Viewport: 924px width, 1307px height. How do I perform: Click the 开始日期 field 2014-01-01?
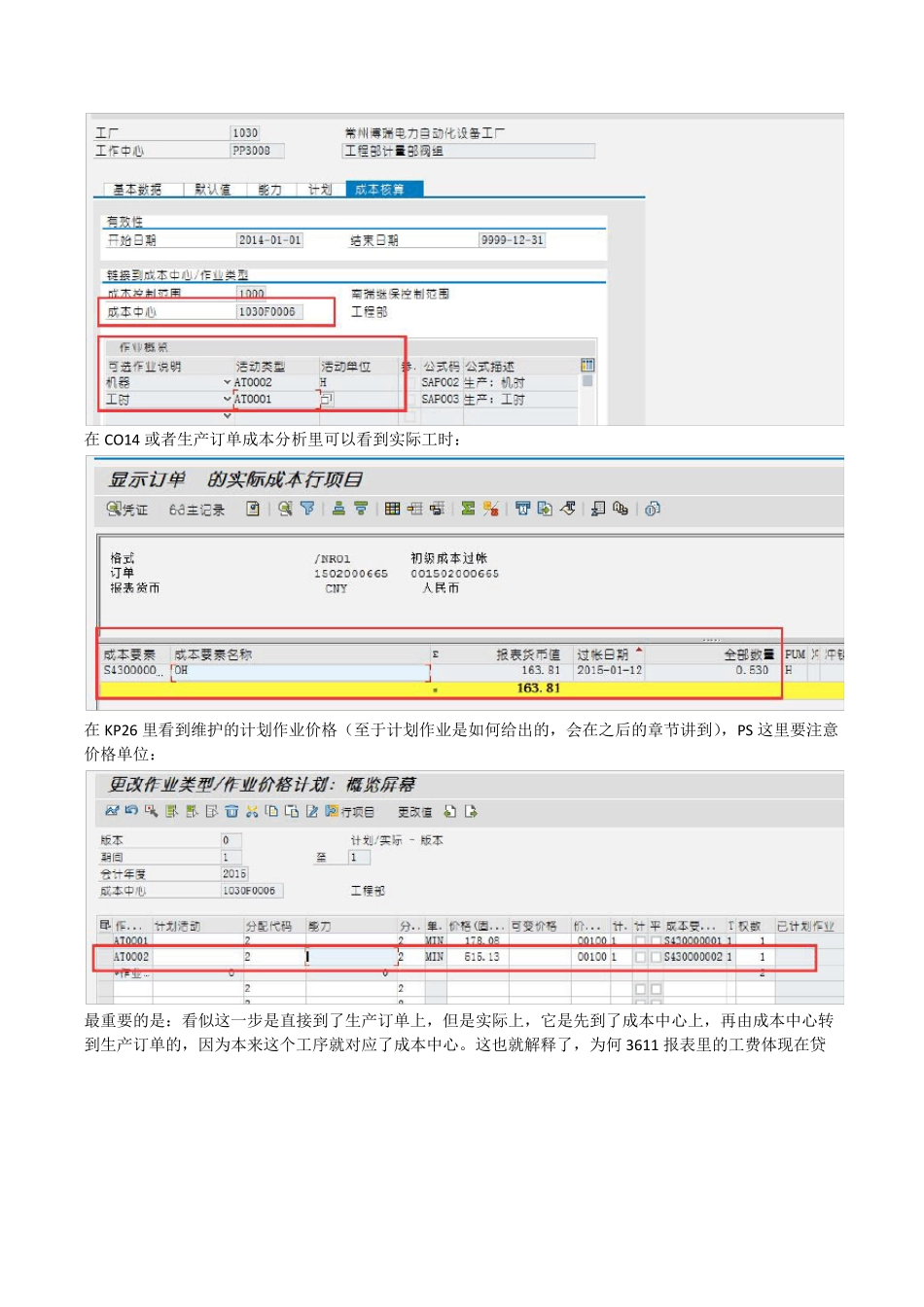coord(270,240)
